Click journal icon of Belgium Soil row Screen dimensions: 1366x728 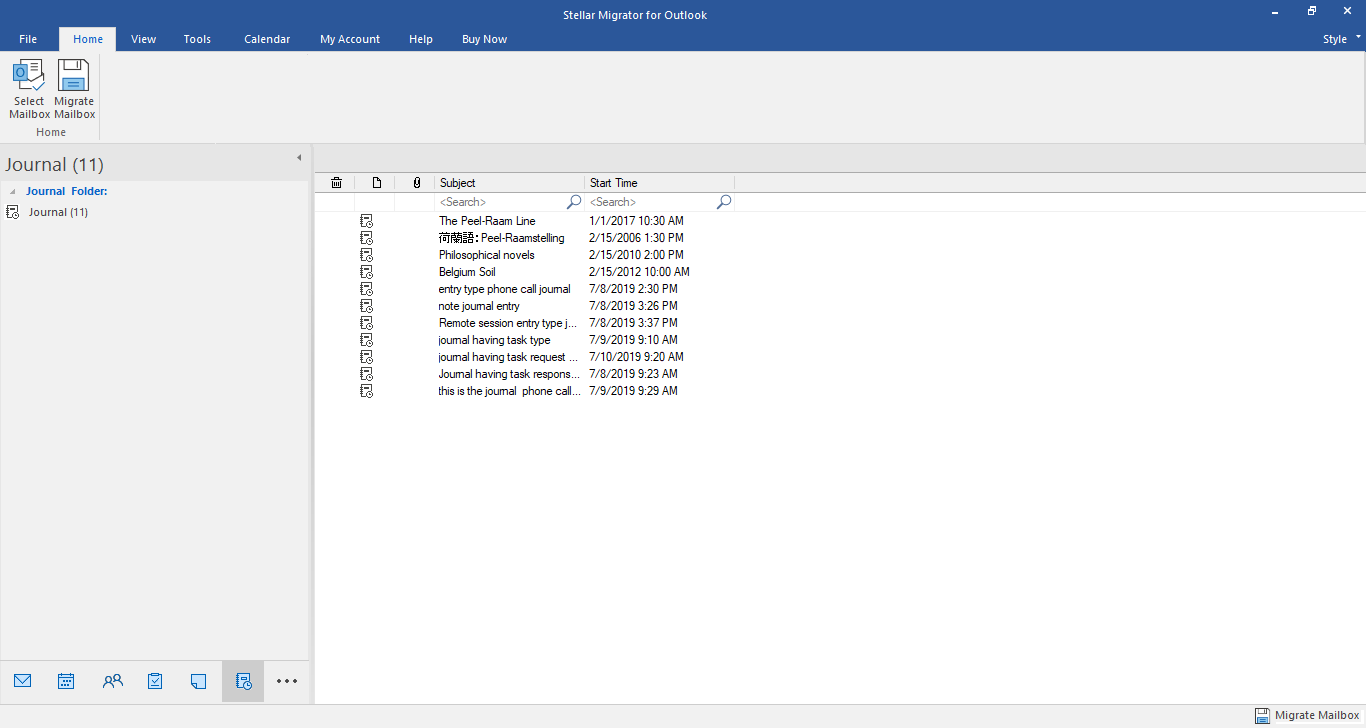(x=367, y=272)
